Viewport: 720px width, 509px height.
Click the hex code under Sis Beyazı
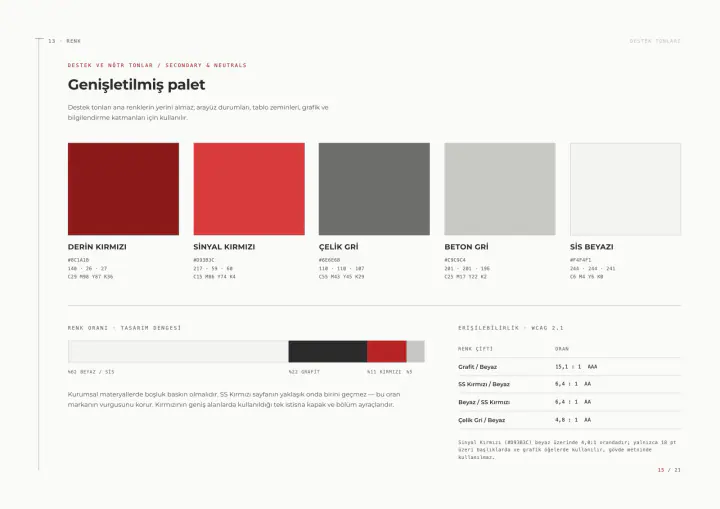pos(580,260)
